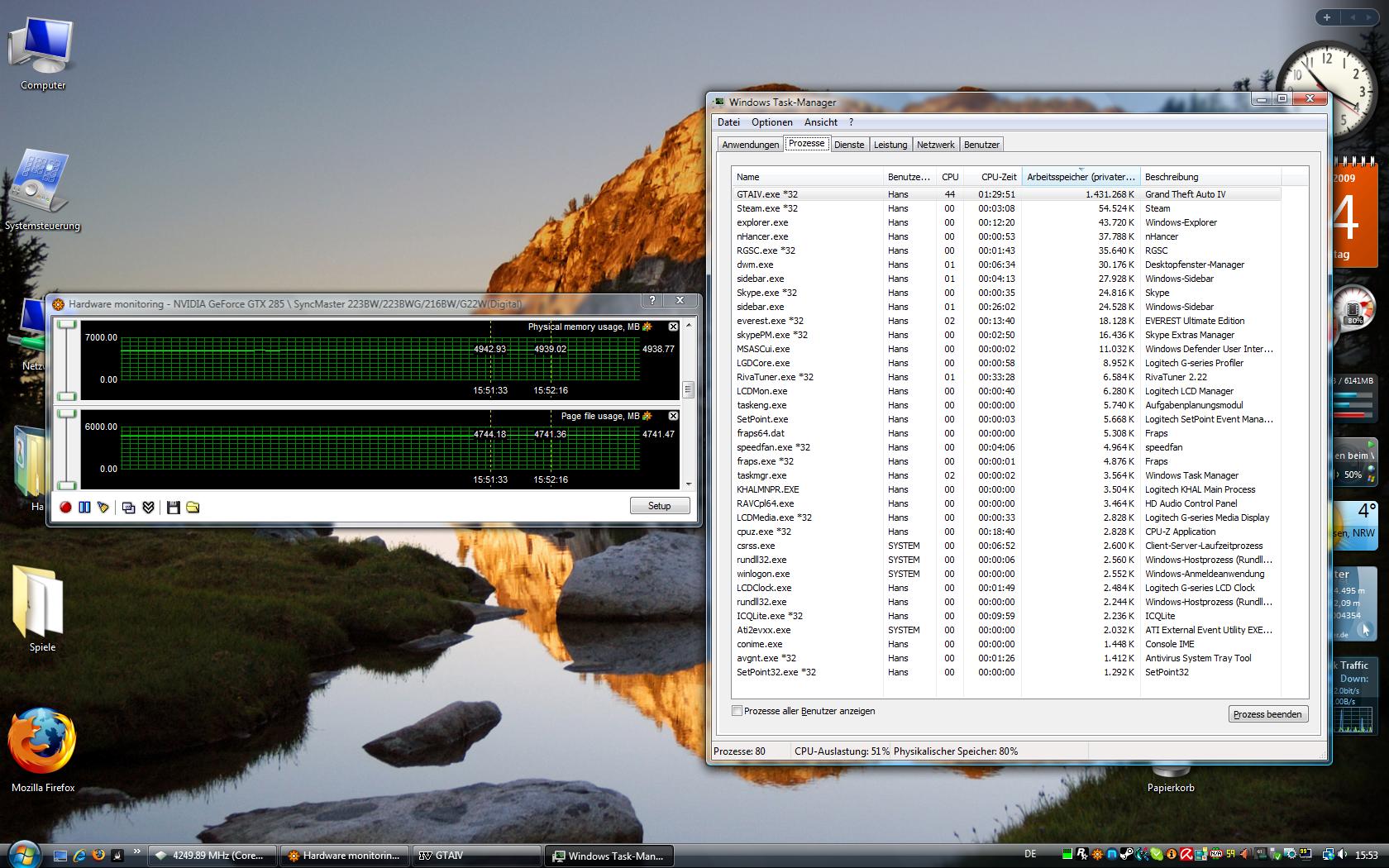Launch Firefox from Quick Launch bar
The height and width of the screenshot is (868, 1389).
click(x=98, y=856)
